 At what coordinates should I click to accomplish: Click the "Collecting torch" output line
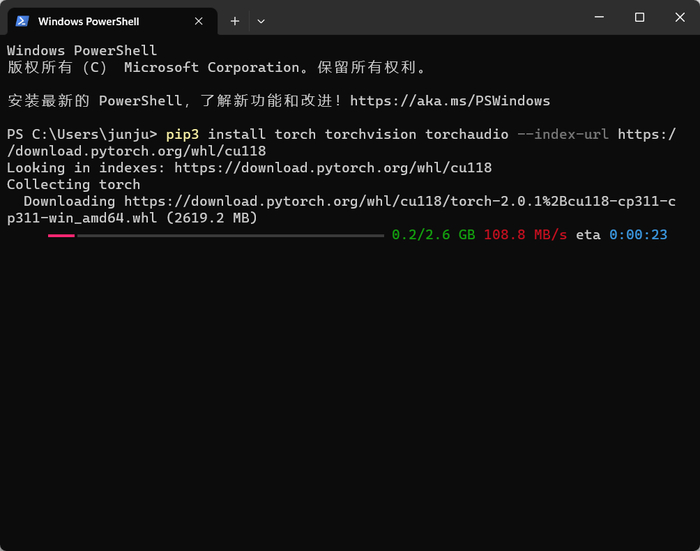point(74,184)
